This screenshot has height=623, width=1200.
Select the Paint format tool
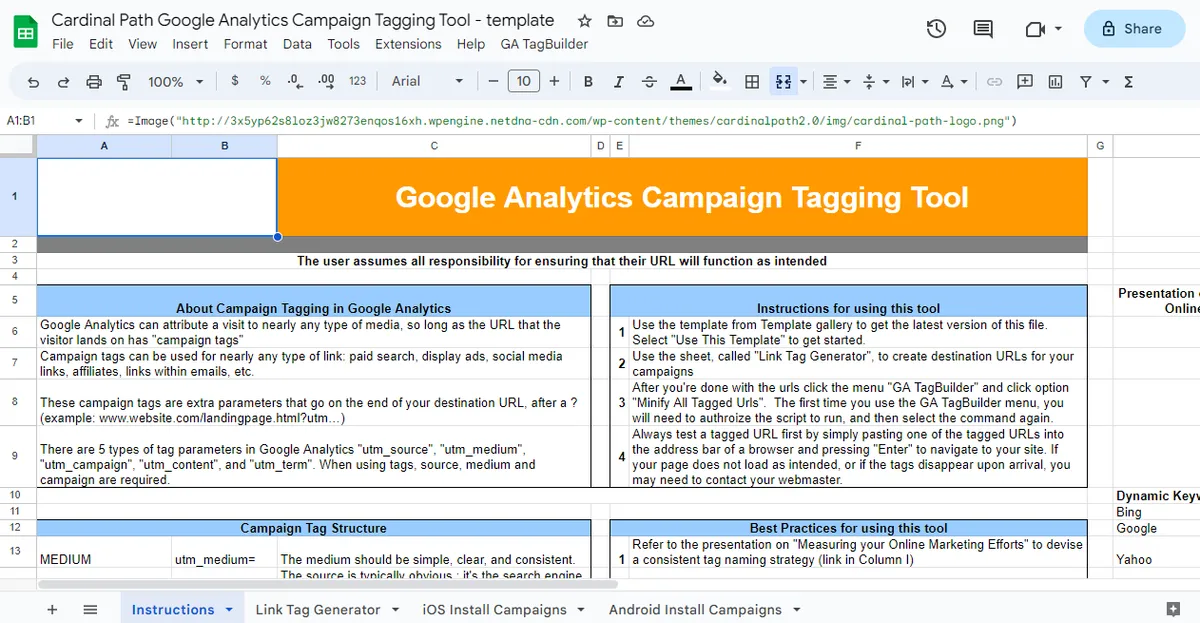[x=123, y=81]
